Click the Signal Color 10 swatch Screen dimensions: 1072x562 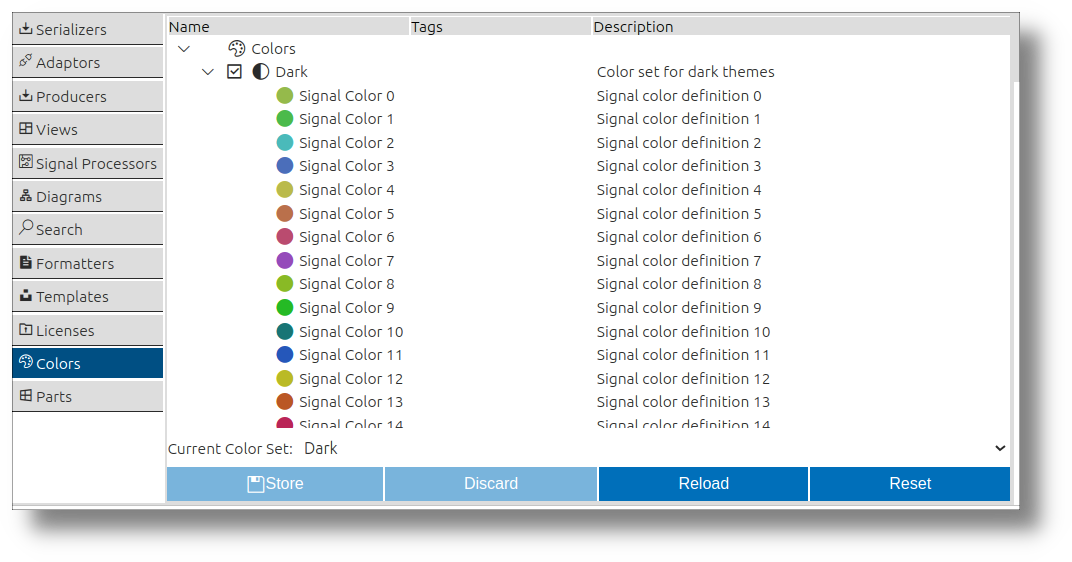click(x=285, y=332)
